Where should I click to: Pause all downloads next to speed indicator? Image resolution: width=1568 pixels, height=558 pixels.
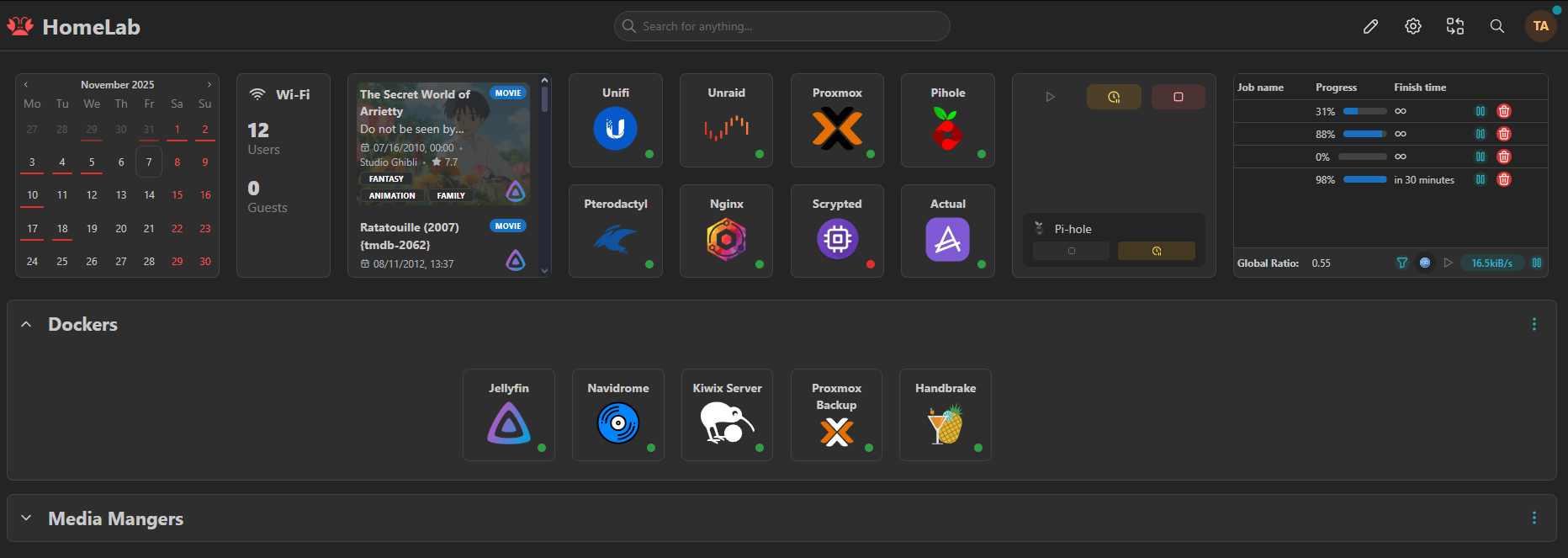pyautogui.click(x=1537, y=263)
